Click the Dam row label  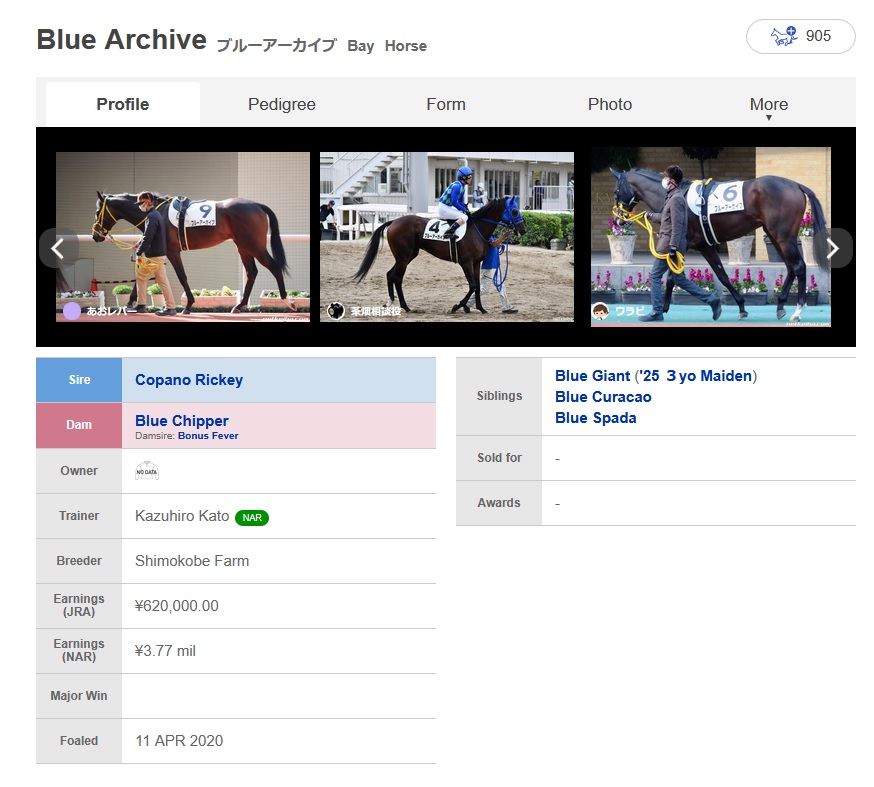tap(79, 425)
